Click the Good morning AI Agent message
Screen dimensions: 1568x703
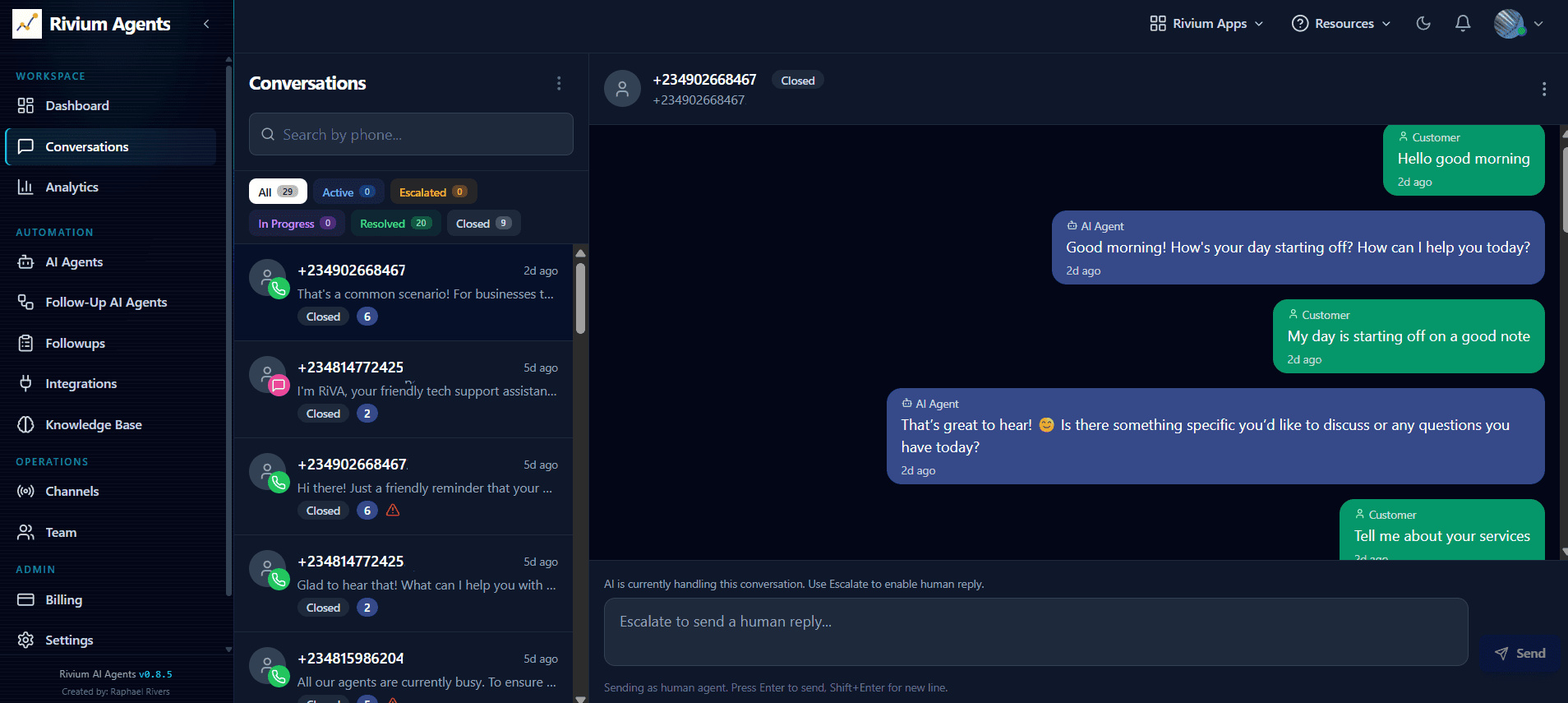tap(1298, 247)
